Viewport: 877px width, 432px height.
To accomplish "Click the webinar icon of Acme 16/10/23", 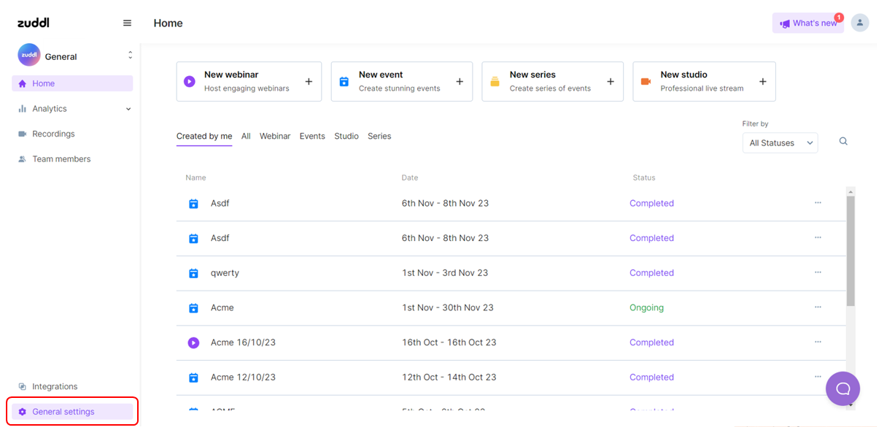I will (194, 343).
